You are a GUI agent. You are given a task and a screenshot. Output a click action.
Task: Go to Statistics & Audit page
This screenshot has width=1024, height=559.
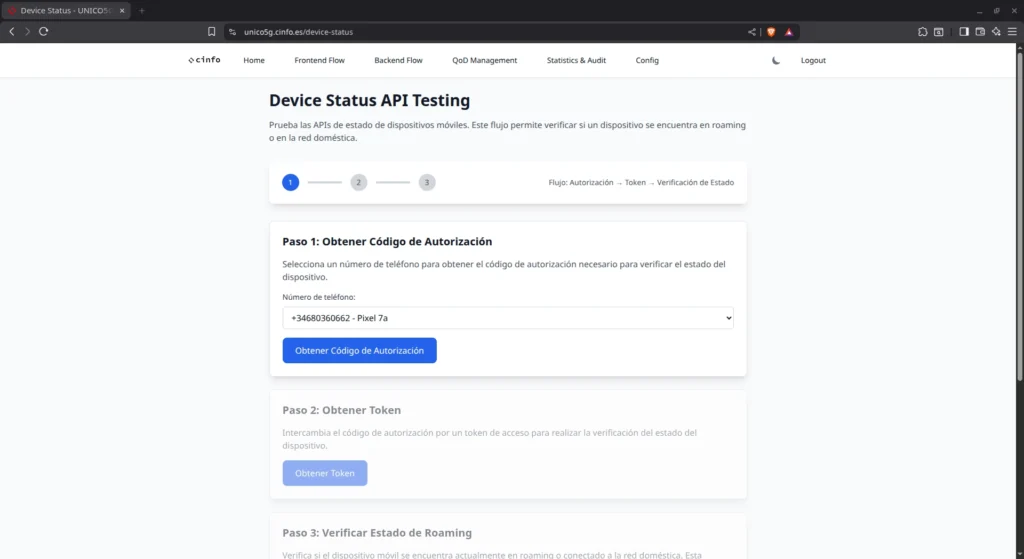click(x=576, y=60)
